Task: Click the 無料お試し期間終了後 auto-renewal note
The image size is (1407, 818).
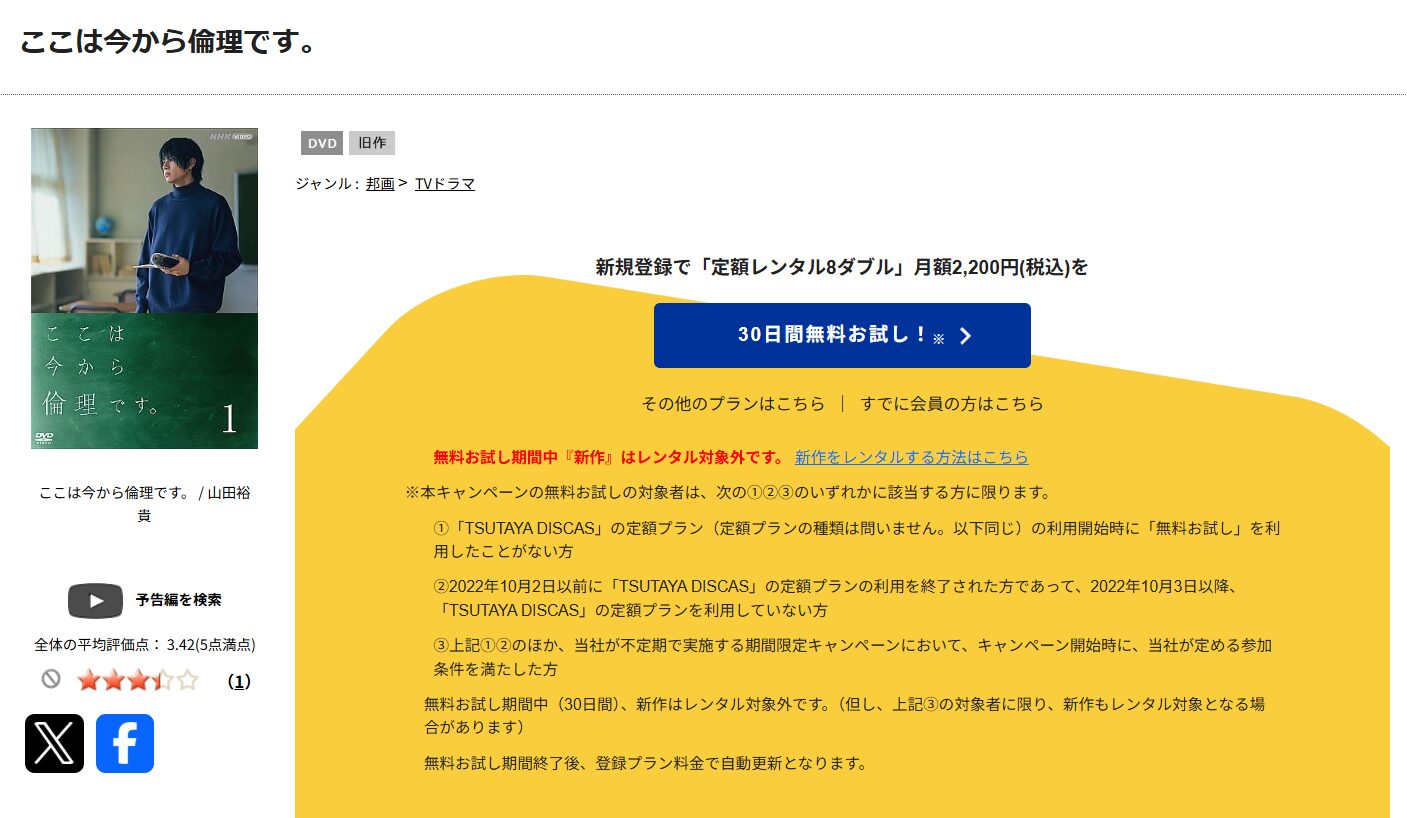Action: coord(645,763)
